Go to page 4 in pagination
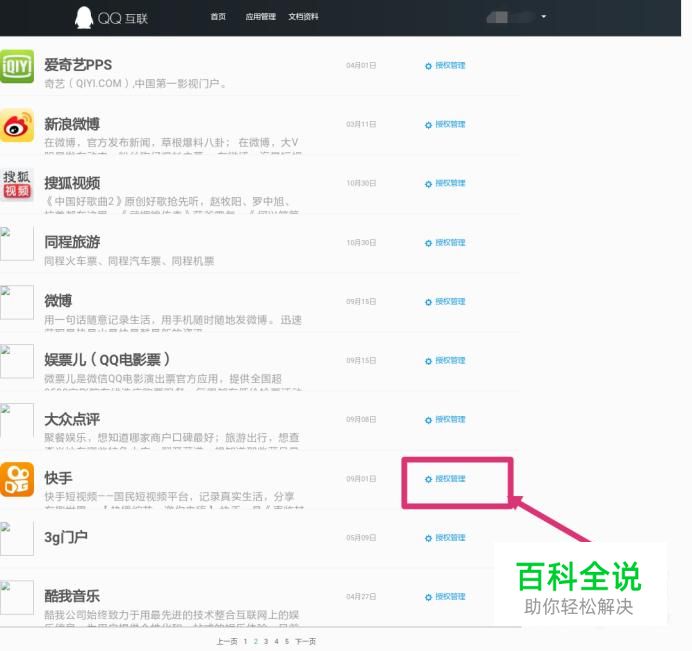Screen dimensions: 692x651 (x=276, y=641)
